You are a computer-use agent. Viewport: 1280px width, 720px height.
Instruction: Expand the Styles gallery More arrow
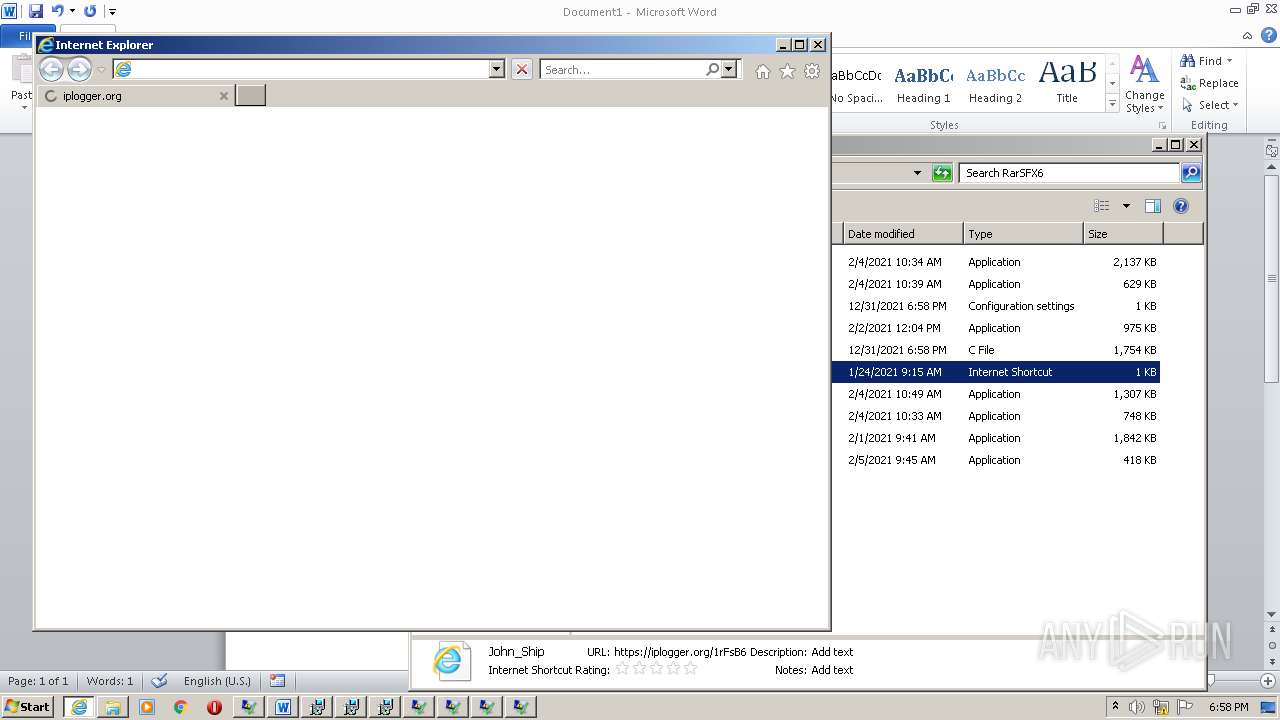coord(1112,104)
